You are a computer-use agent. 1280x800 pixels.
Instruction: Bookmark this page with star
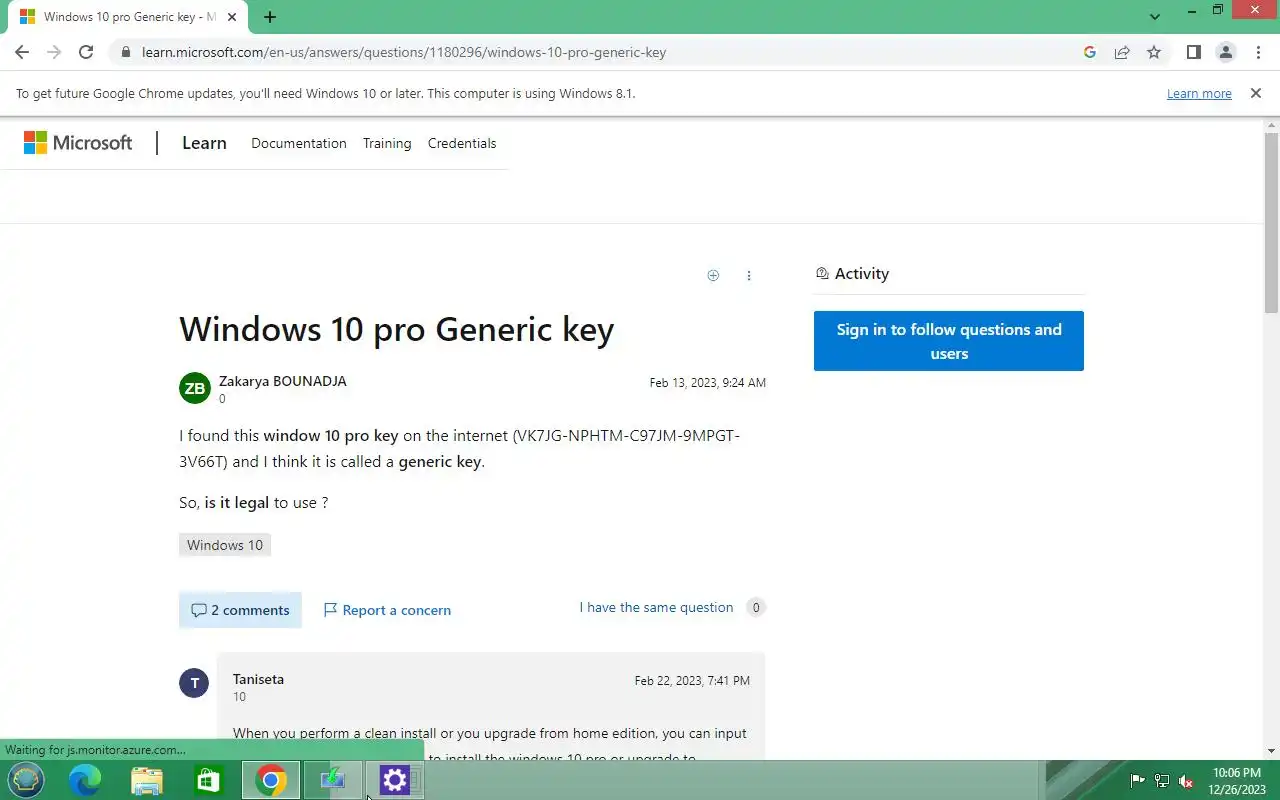coord(1154,52)
